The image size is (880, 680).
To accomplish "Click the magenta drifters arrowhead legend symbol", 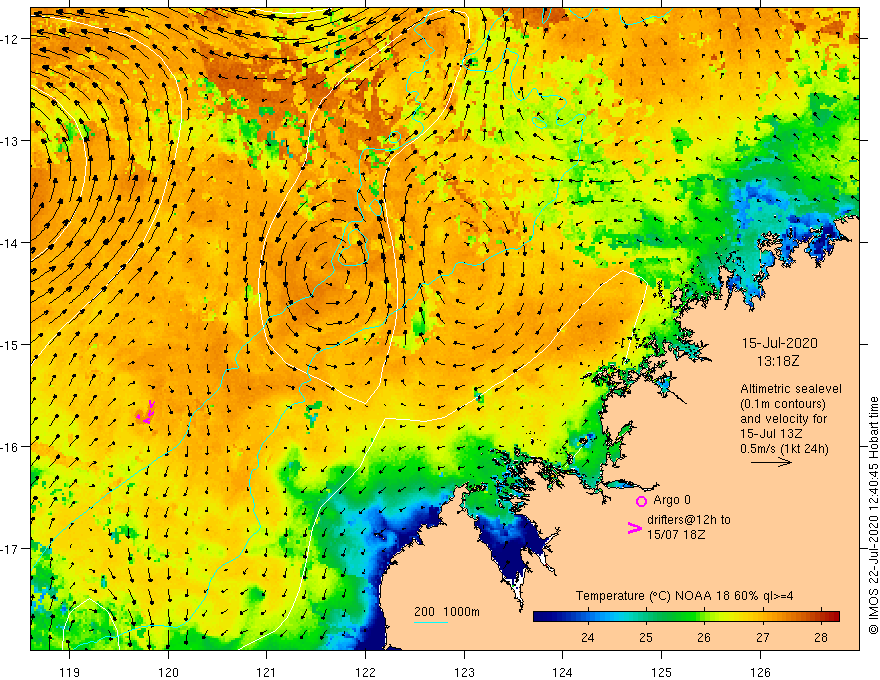I will point(634,527).
